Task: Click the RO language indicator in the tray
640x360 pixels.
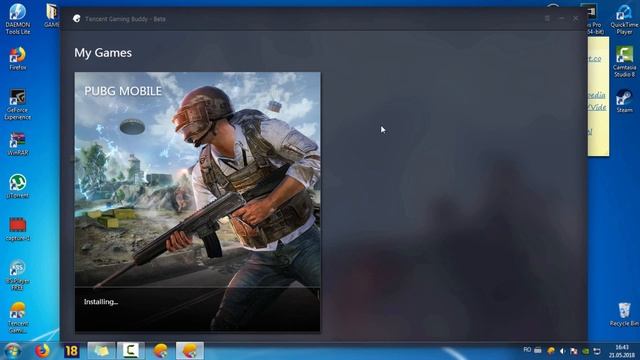Action: tap(527, 350)
